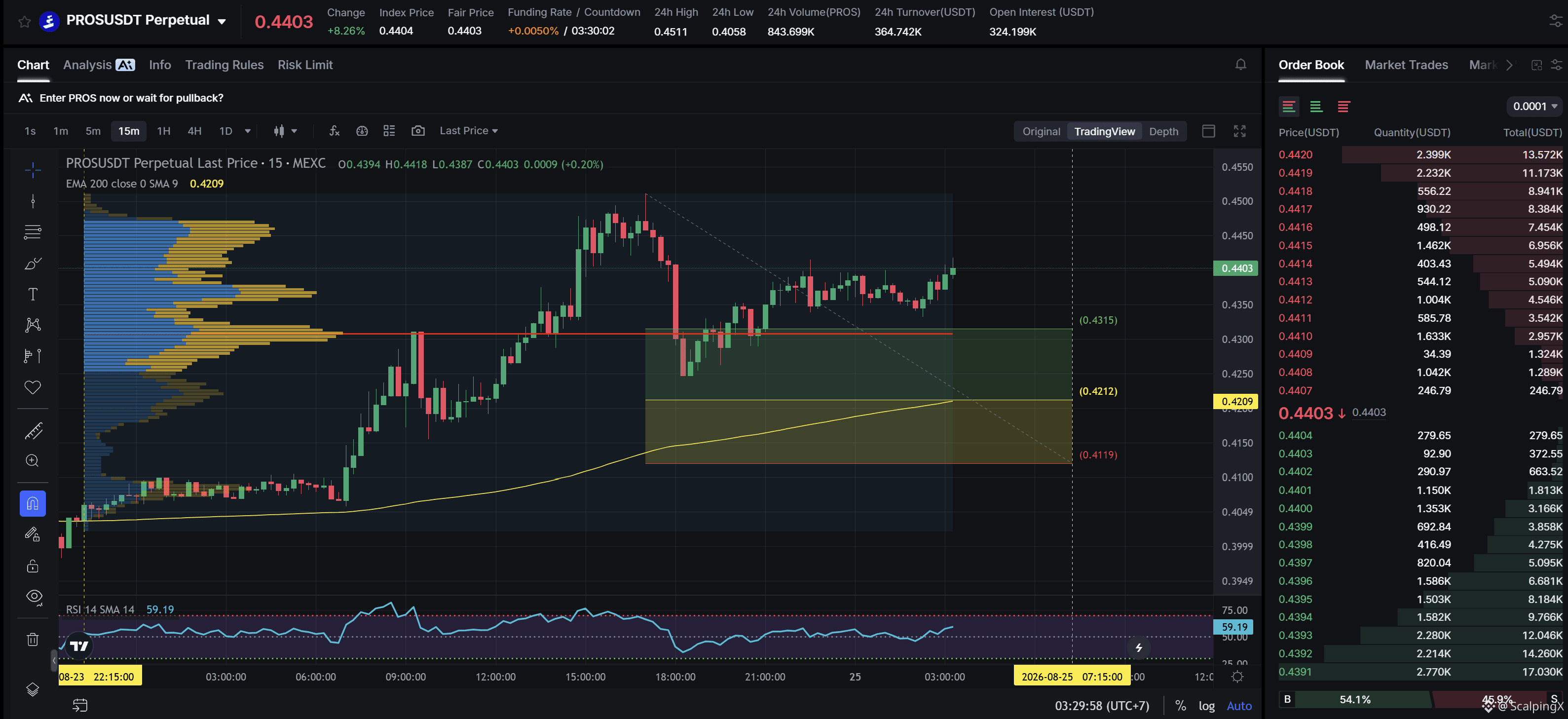This screenshot has height=719, width=1568.
Task: Open chart settings gear near time axis
Action: pos(1237,677)
